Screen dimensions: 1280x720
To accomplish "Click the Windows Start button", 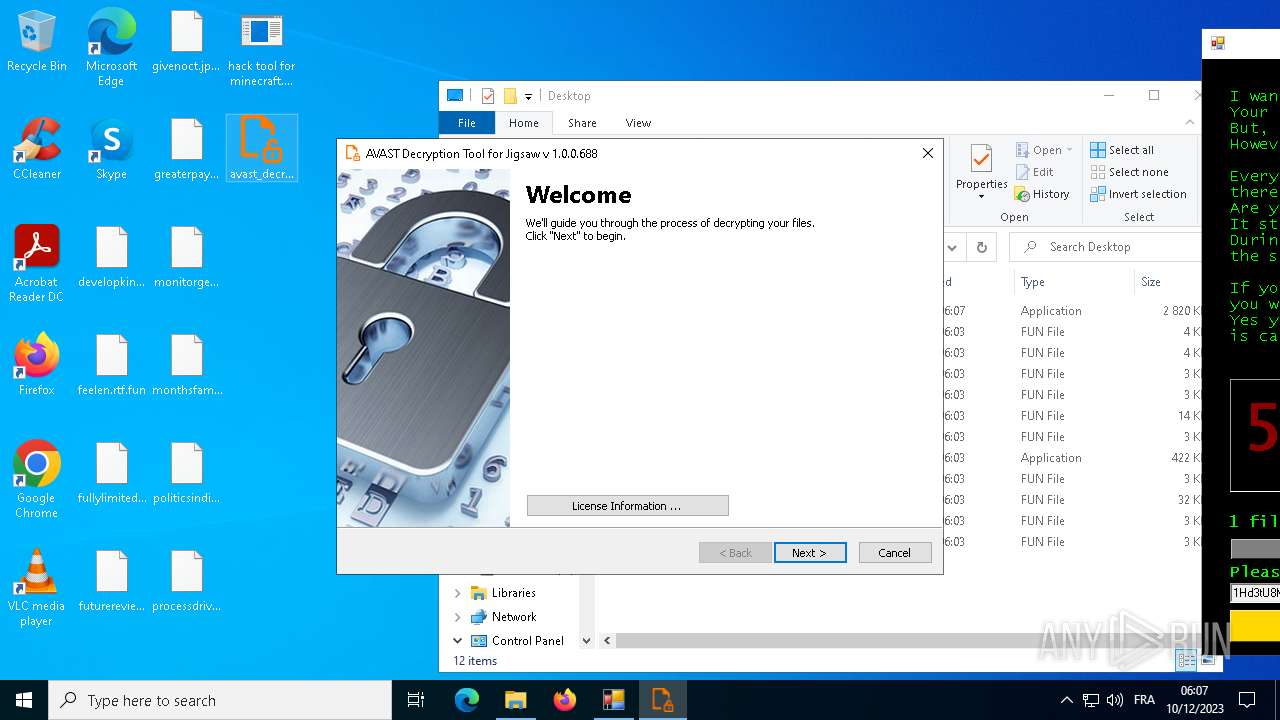I will pos(24,700).
